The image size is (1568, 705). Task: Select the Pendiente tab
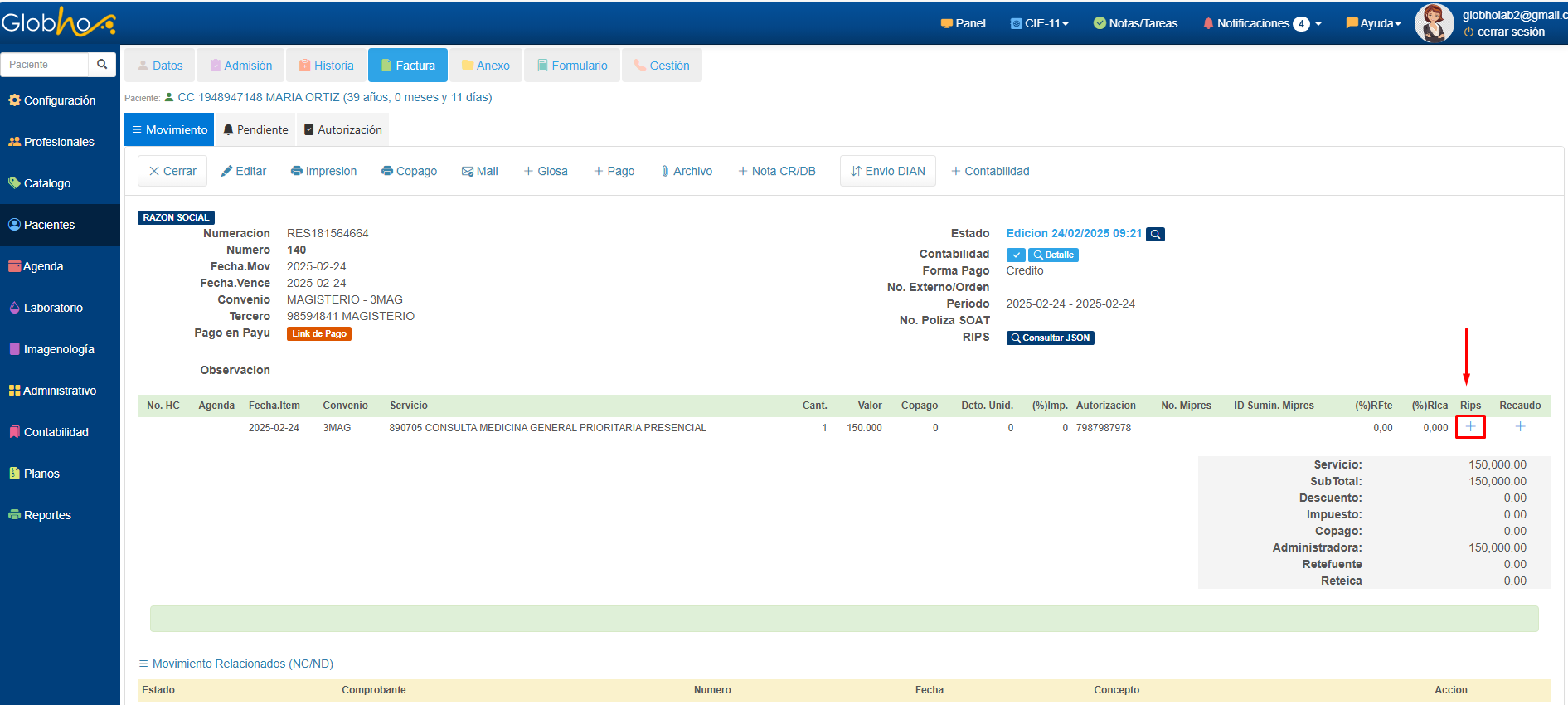(255, 129)
